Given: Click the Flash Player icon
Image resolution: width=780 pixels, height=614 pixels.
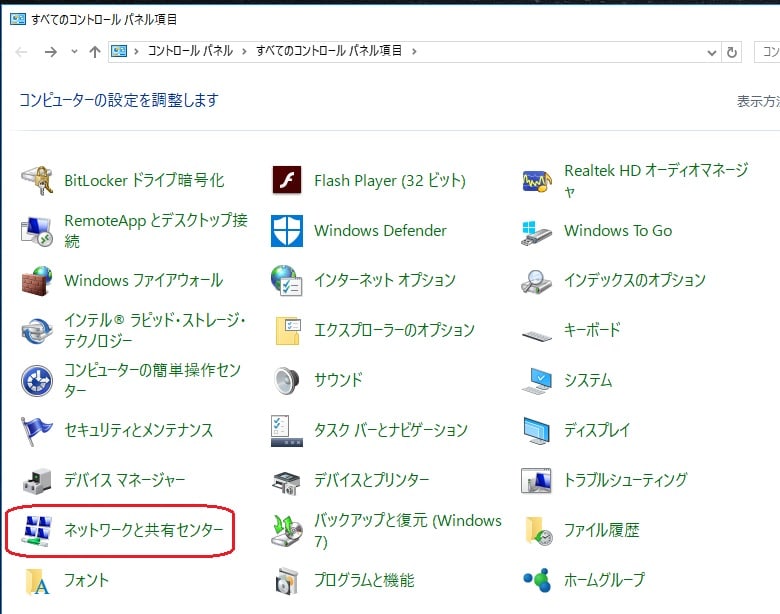Looking at the screenshot, I should tap(287, 180).
